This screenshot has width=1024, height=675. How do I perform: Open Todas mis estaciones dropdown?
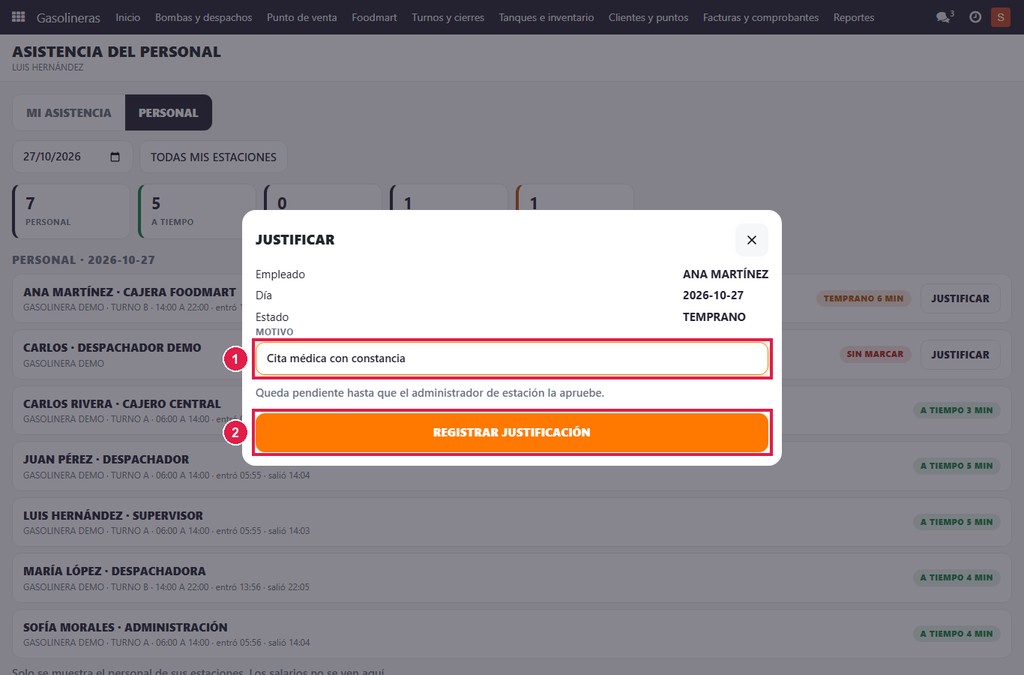[214, 157]
